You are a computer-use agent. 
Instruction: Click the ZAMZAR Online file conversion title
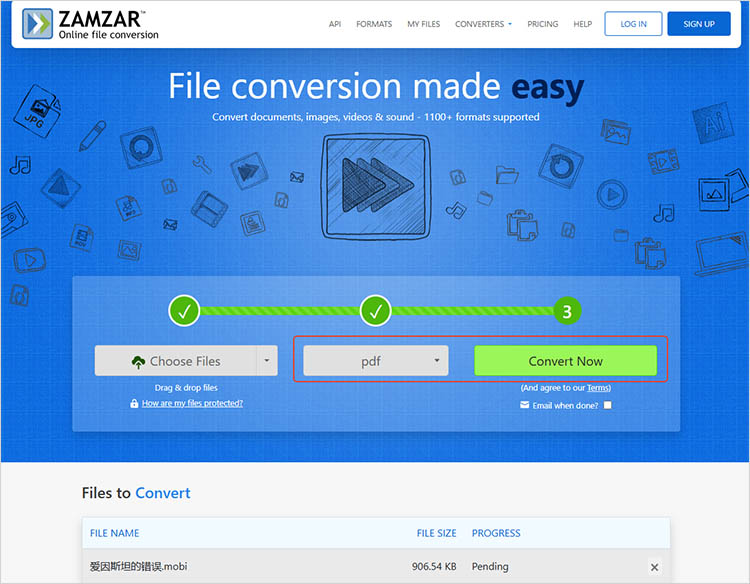(108, 24)
